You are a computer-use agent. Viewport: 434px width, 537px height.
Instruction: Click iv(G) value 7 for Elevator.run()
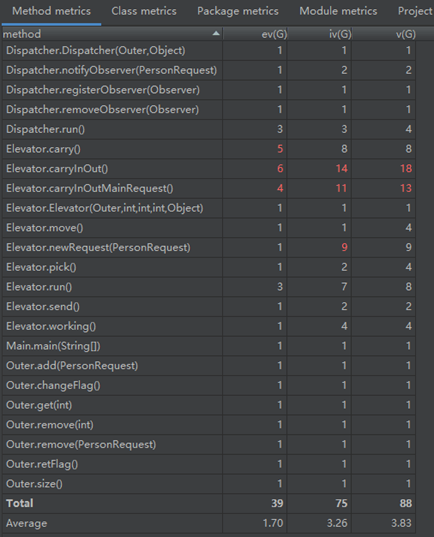pyautogui.click(x=344, y=287)
